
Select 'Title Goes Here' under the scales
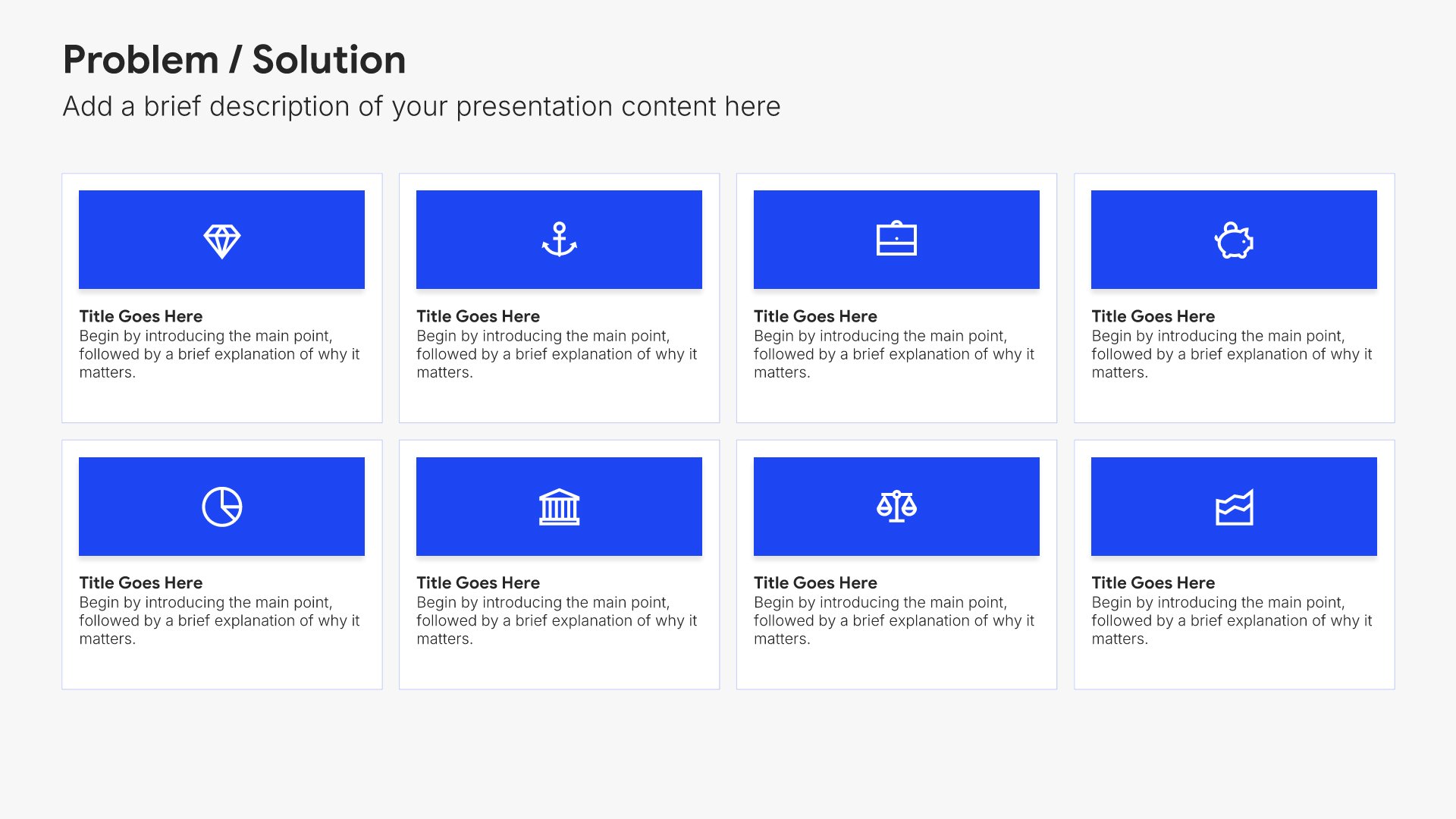(815, 582)
